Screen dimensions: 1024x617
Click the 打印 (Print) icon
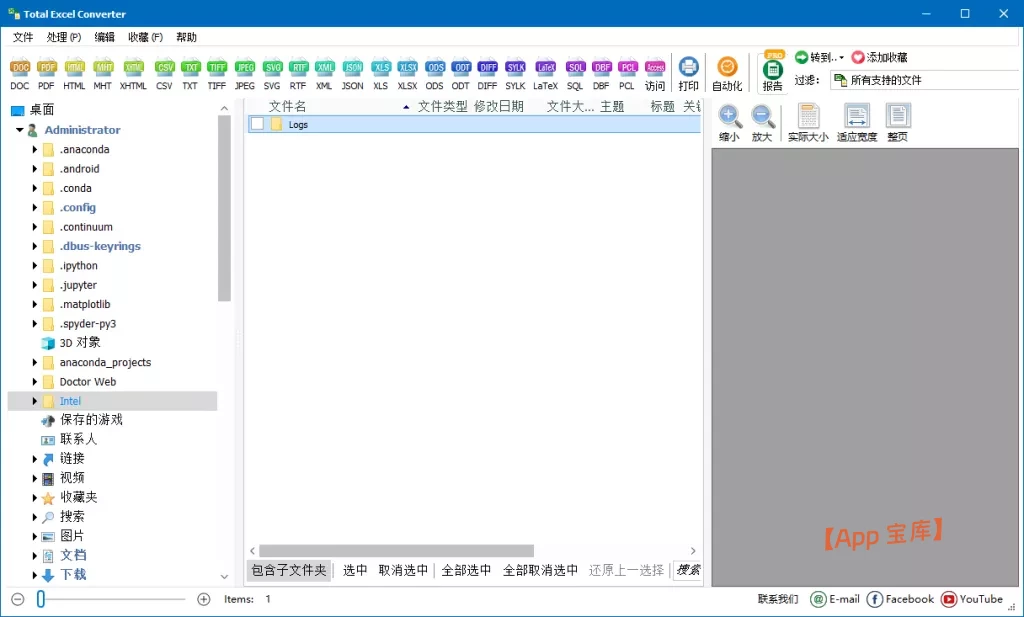pyautogui.click(x=688, y=70)
